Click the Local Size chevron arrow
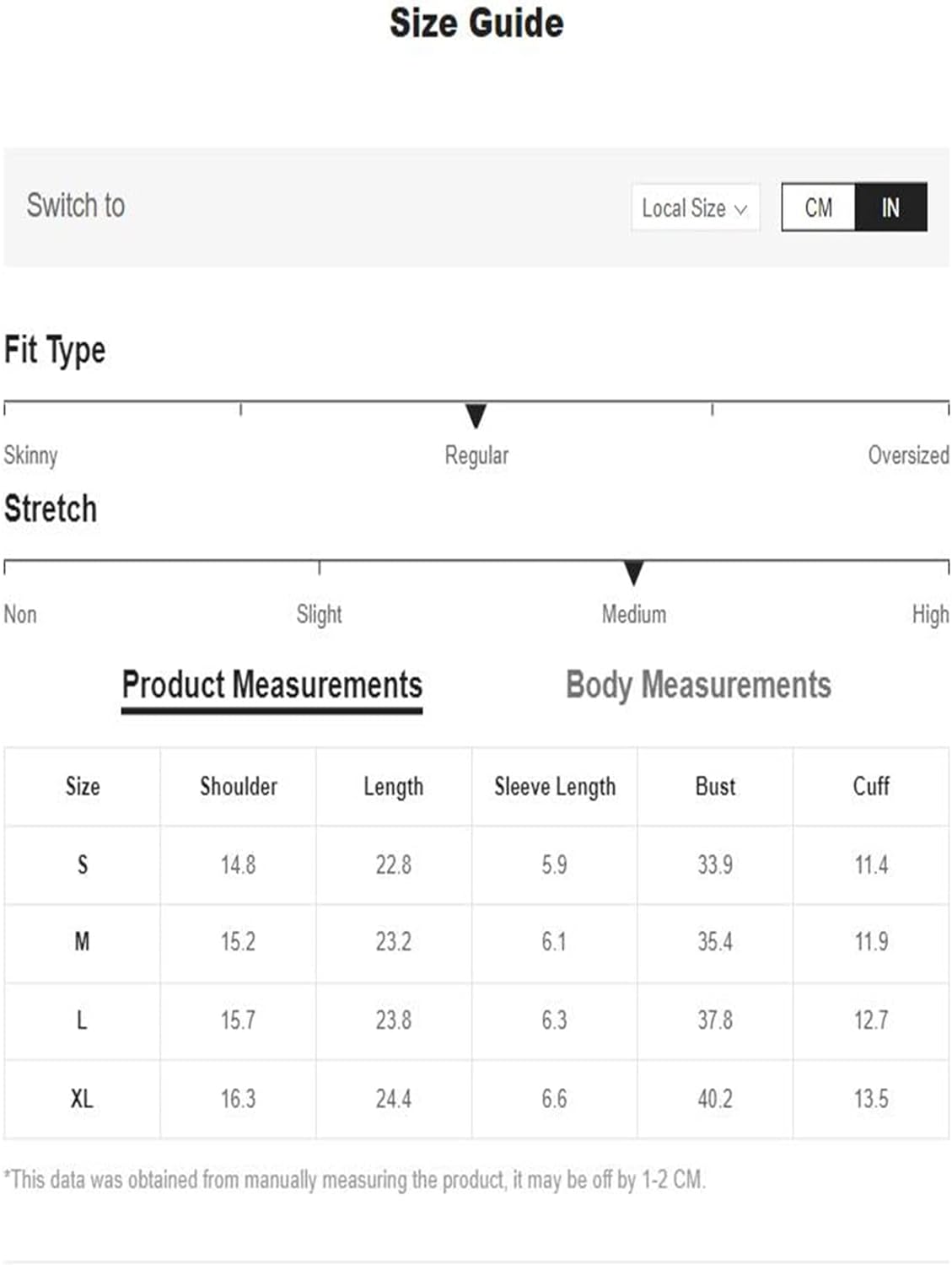Image resolution: width=952 pixels, height=1265 pixels. click(x=740, y=209)
